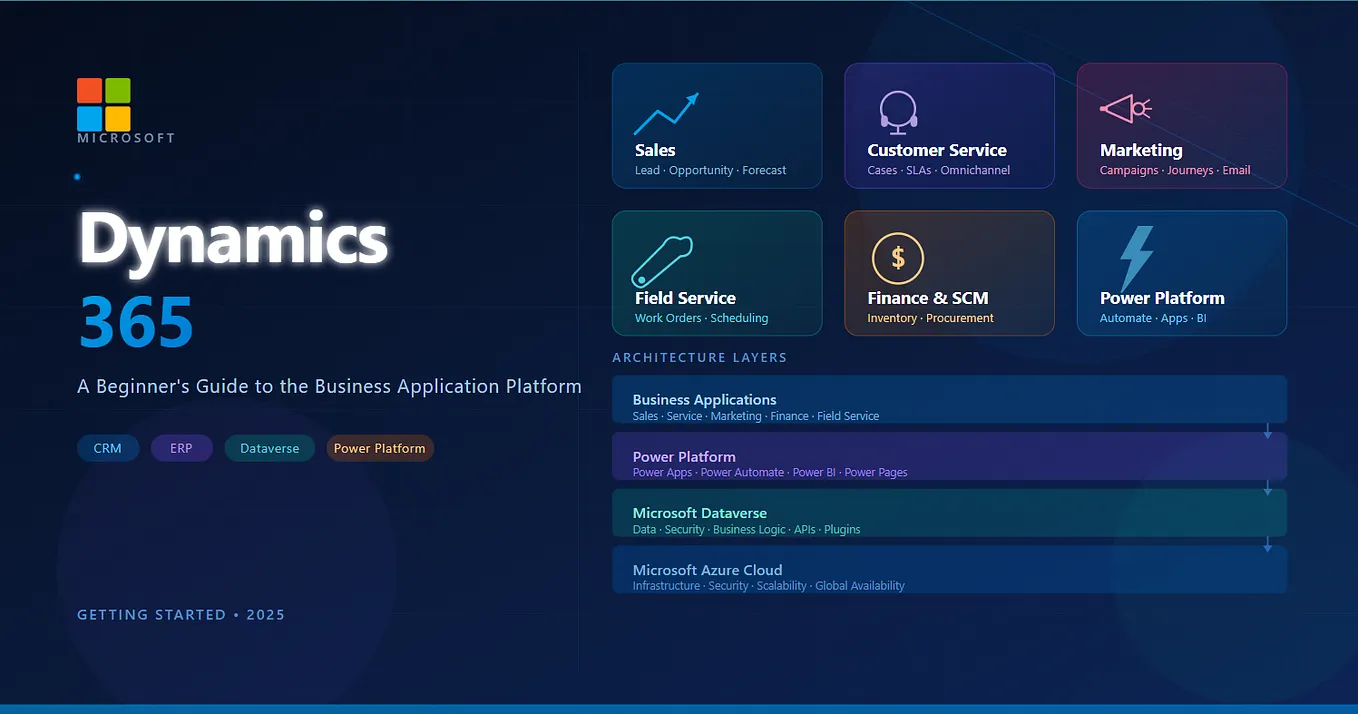The height and width of the screenshot is (714, 1358).
Task: Open the Finance & SCM card title
Action: (928, 298)
